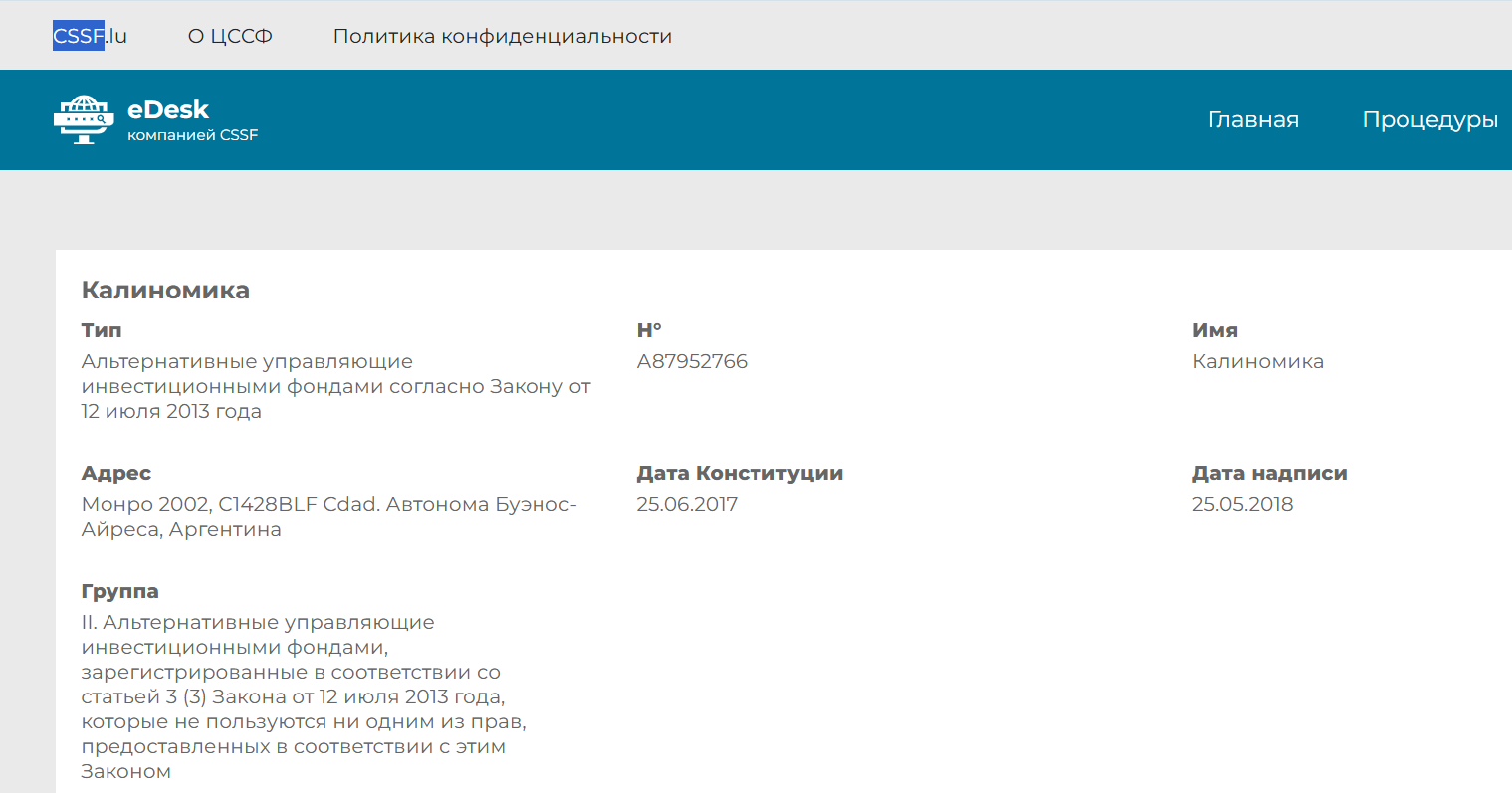Image resolution: width=1512 pixels, height=793 pixels.
Task: Click the inscription date 25.05.2018
Action: [x=1242, y=504]
